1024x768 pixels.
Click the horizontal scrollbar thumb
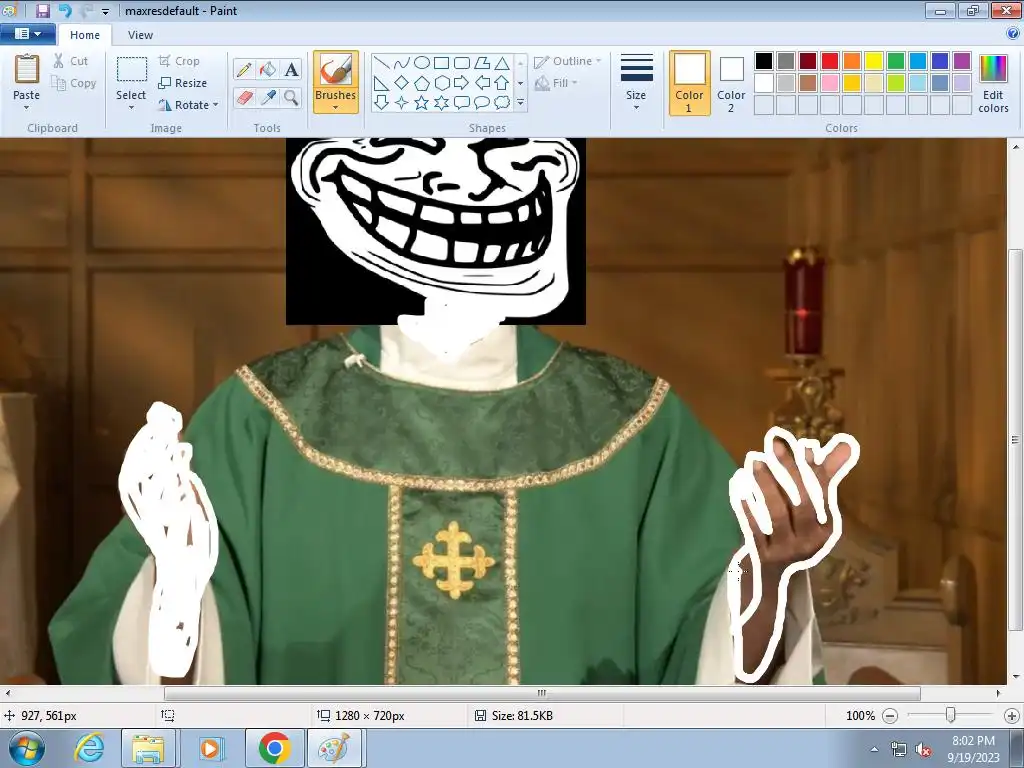tap(542, 693)
